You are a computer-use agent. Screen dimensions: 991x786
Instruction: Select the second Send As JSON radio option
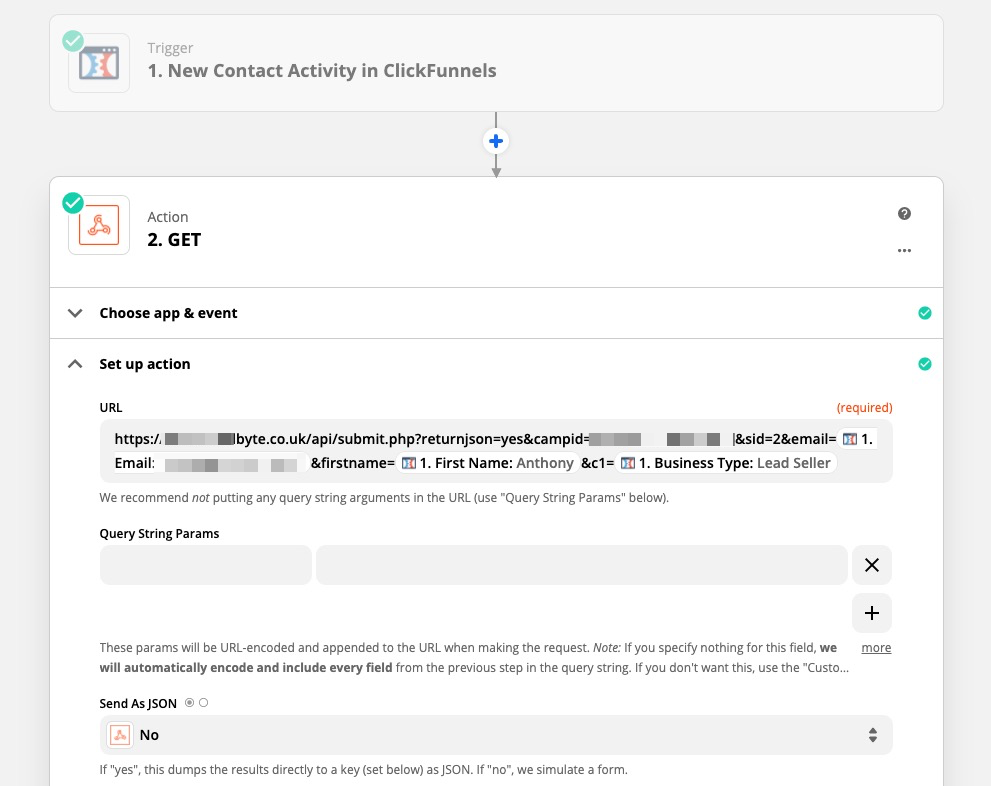coord(204,703)
